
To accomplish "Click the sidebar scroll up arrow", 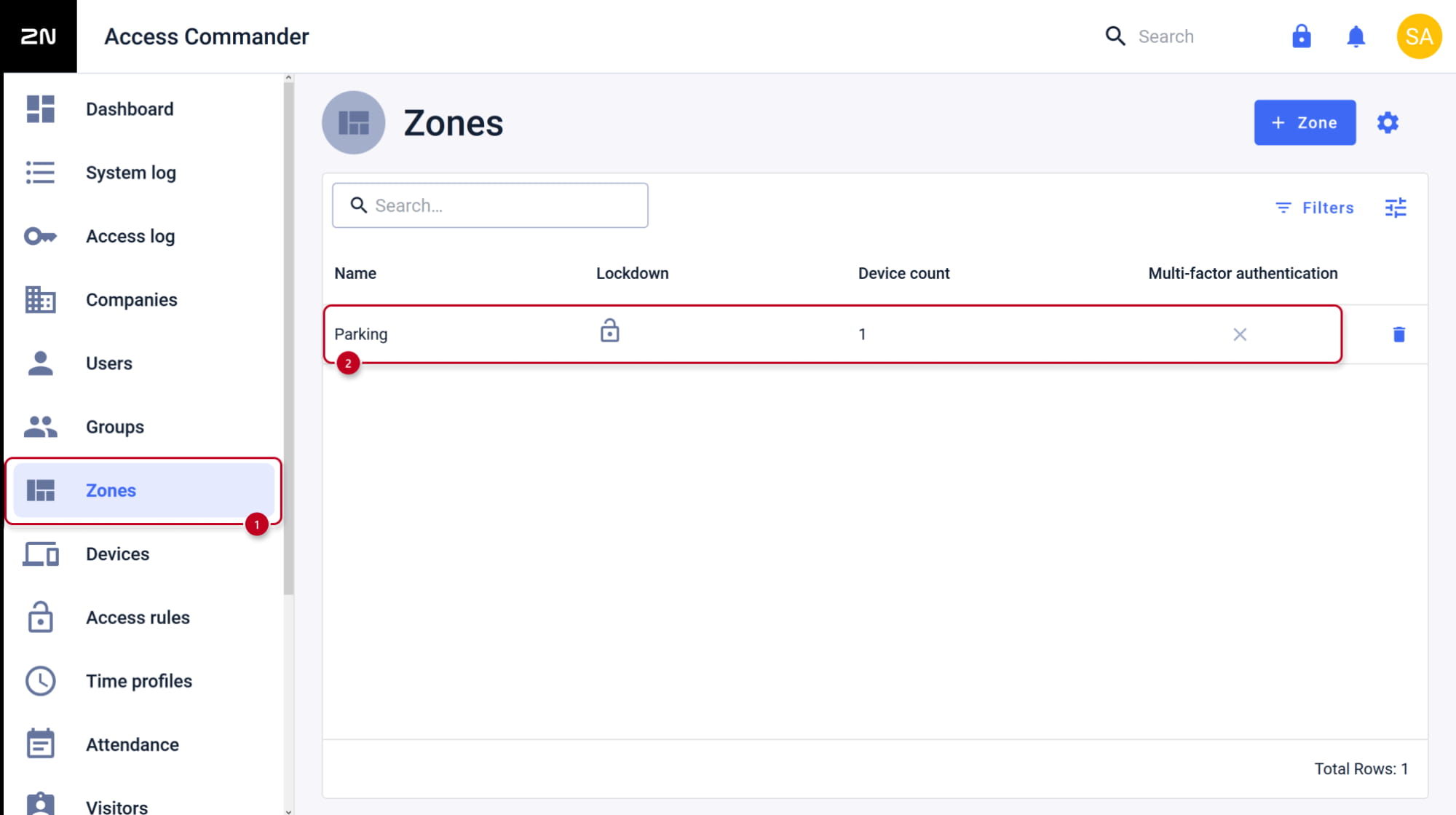I will pyautogui.click(x=288, y=77).
